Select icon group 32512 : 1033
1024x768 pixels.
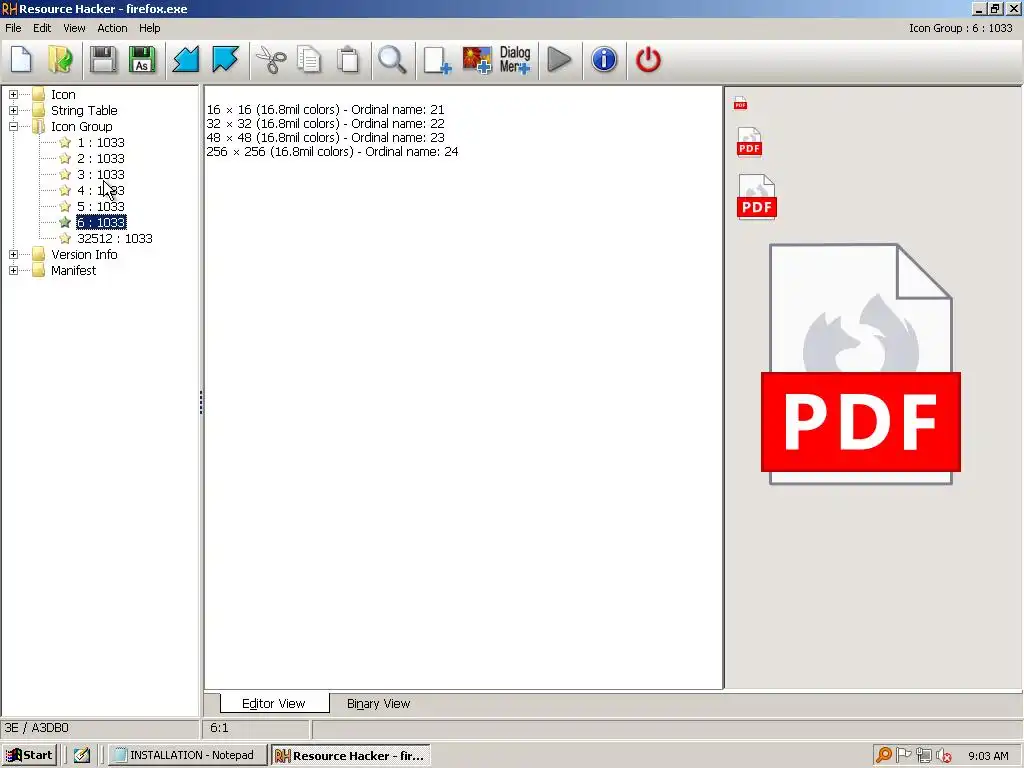tap(114, 238)
